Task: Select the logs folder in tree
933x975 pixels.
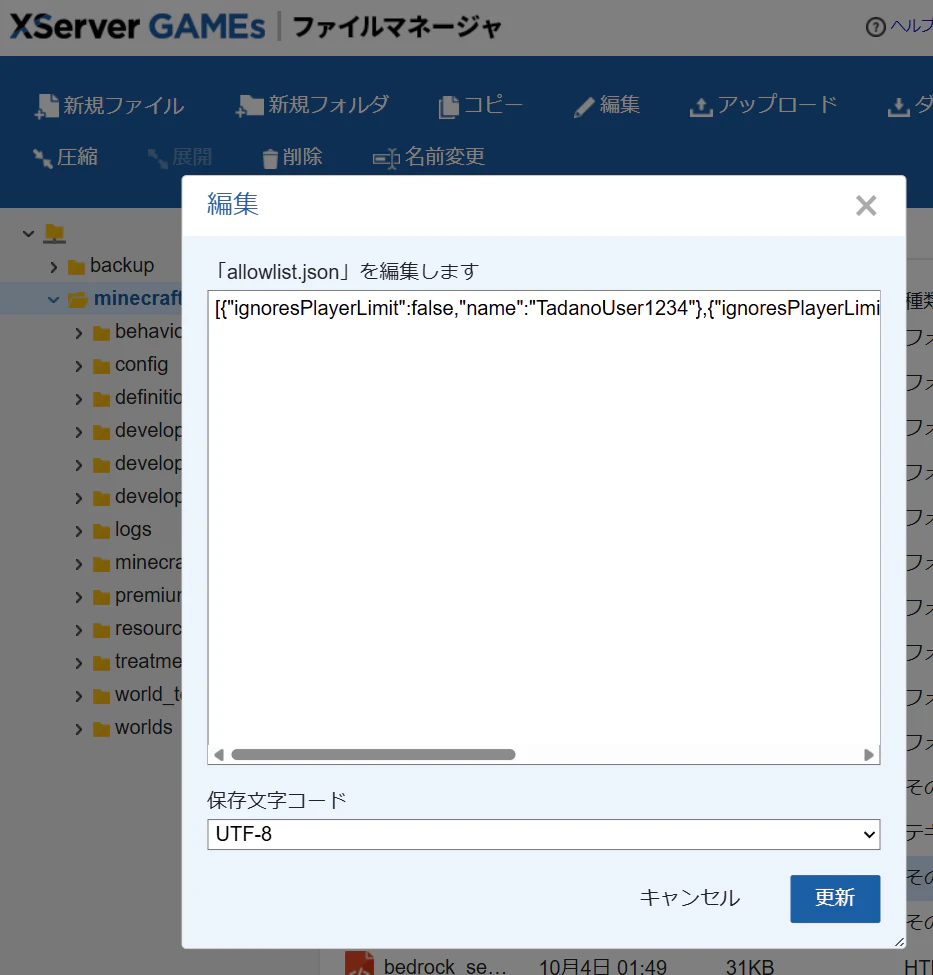Action: point(133,529)
